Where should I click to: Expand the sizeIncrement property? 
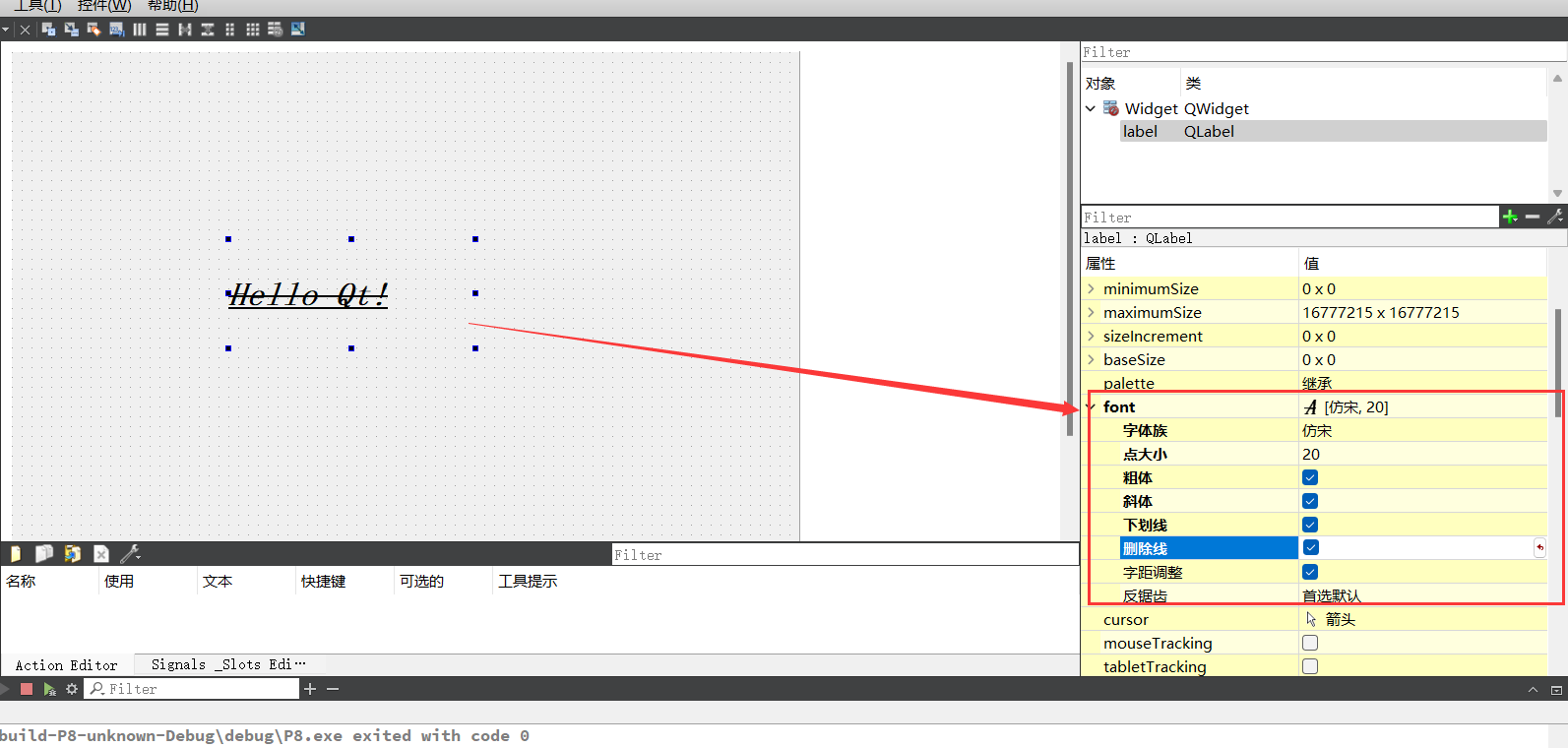point(1091,336)
